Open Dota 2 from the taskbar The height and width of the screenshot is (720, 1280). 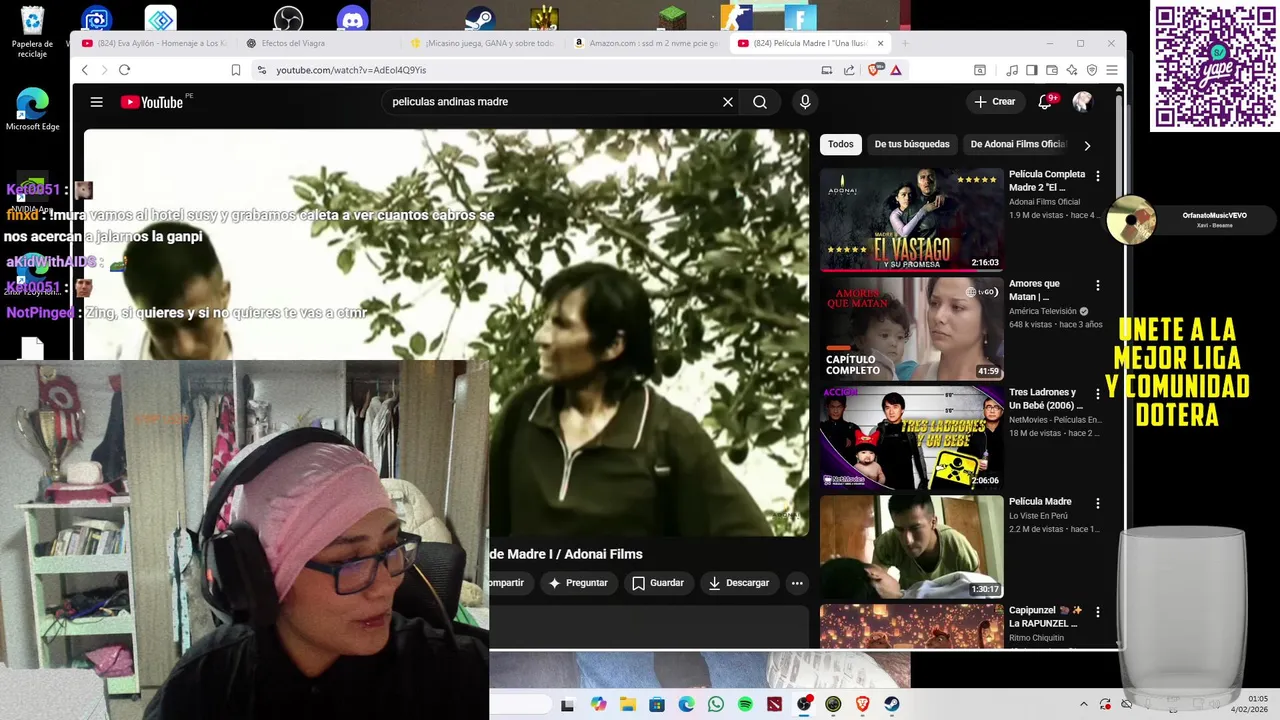coord(774,704)
